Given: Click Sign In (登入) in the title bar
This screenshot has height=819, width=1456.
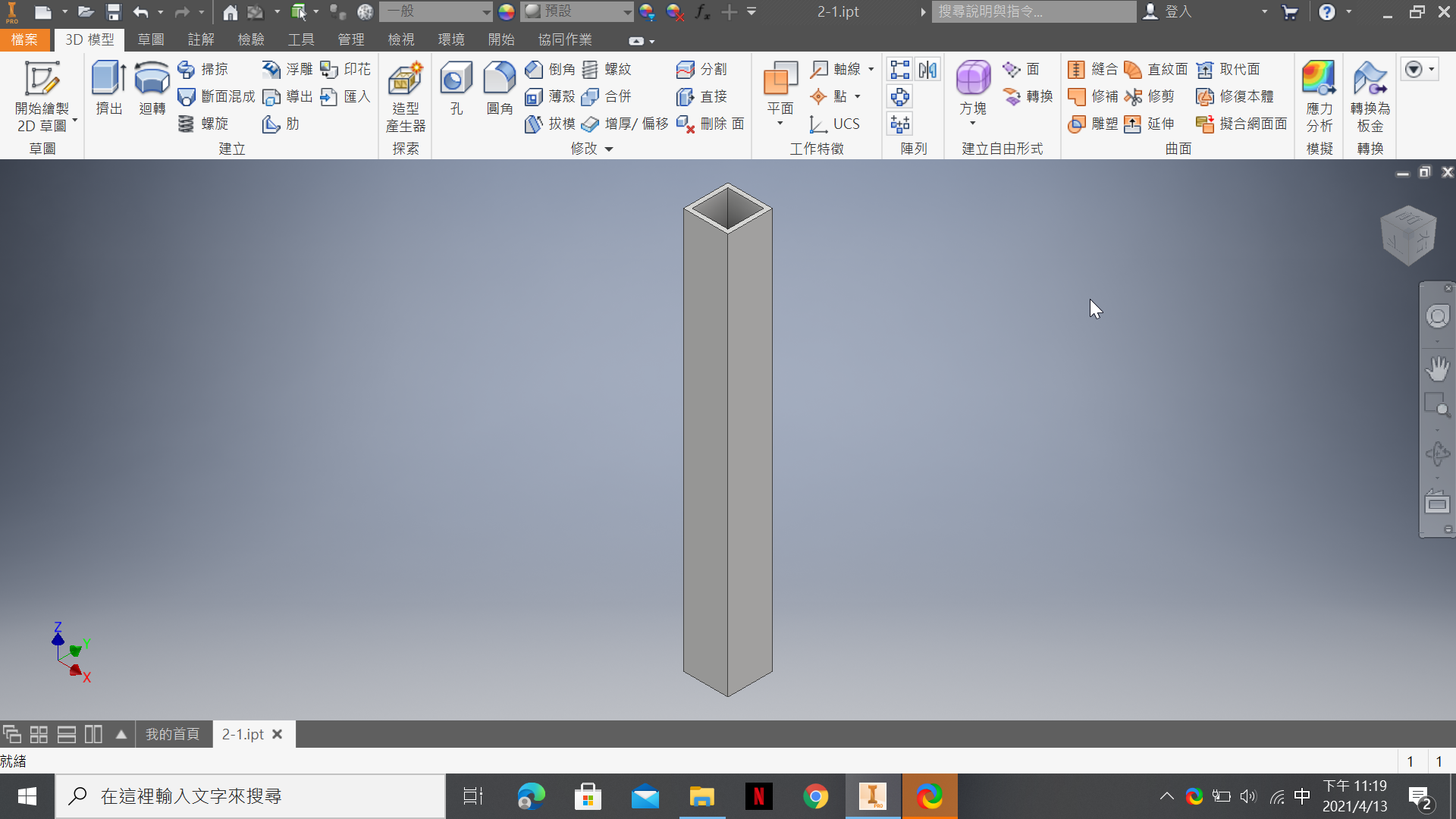Looking at the screenshot, I should point(1167,11).
